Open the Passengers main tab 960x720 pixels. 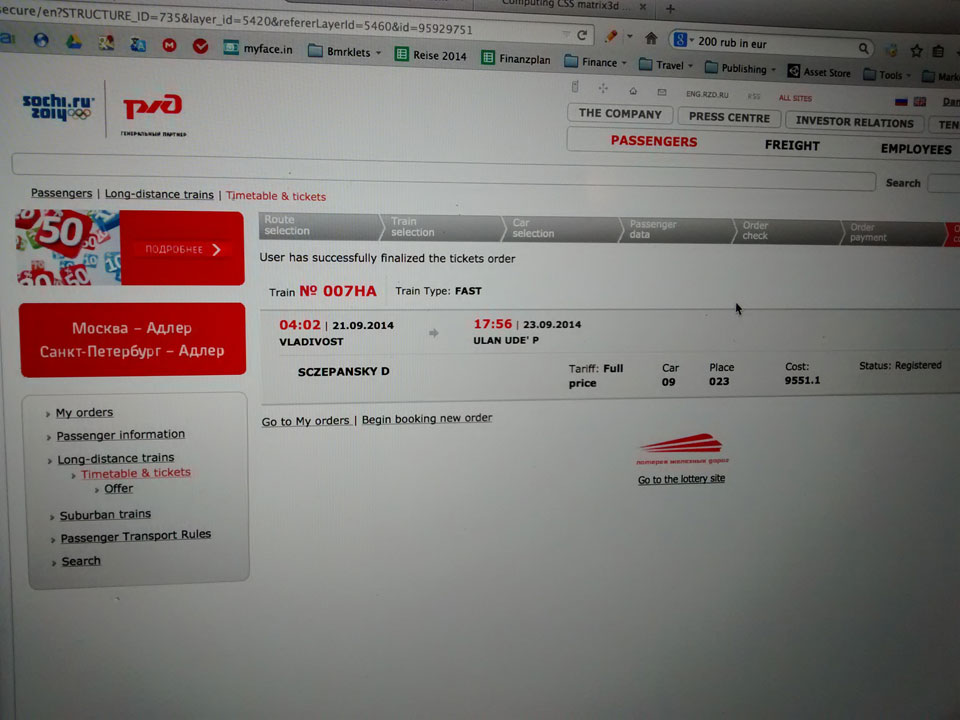(x=654, y=142)
